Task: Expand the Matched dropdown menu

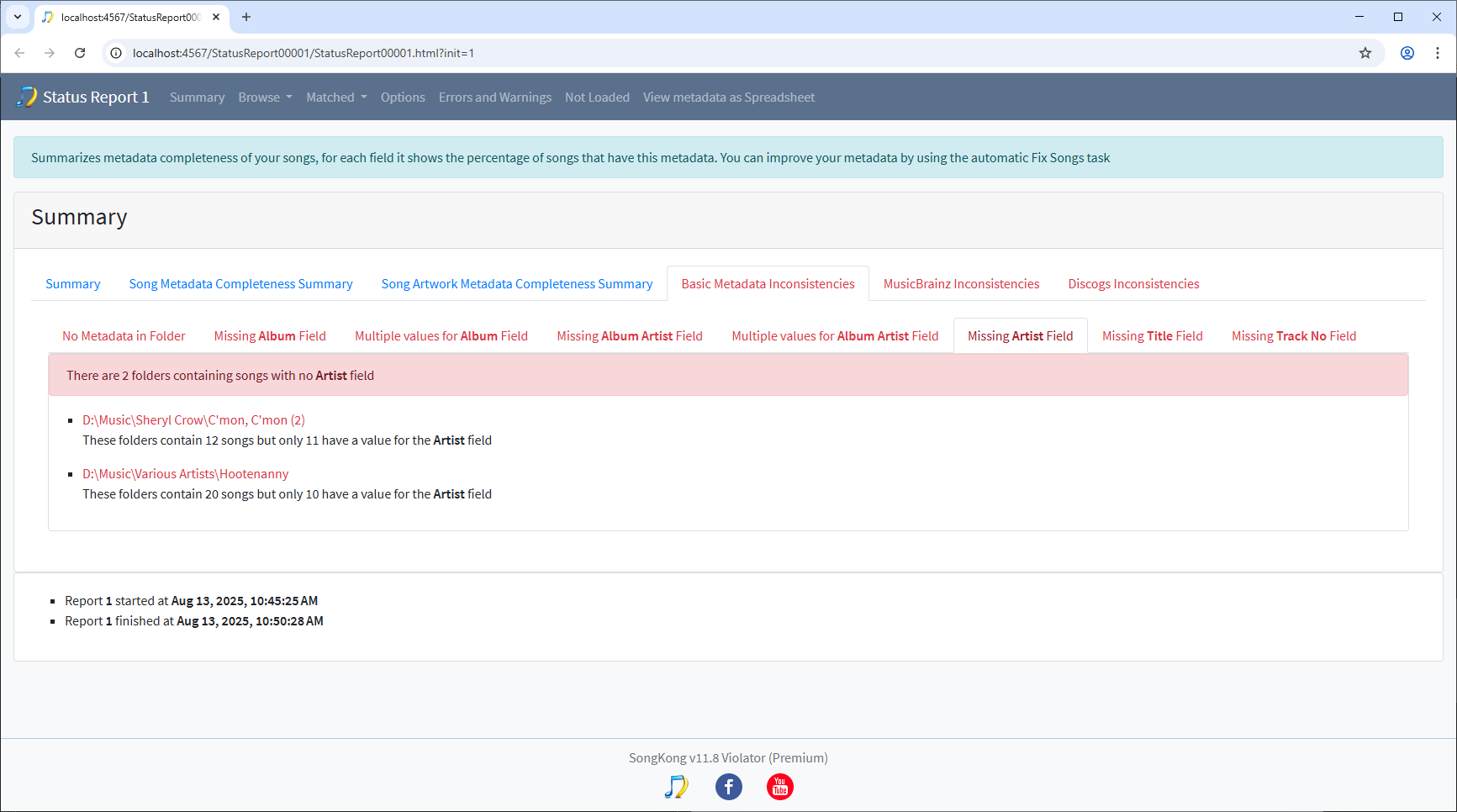Action: [x=337, y=98]
